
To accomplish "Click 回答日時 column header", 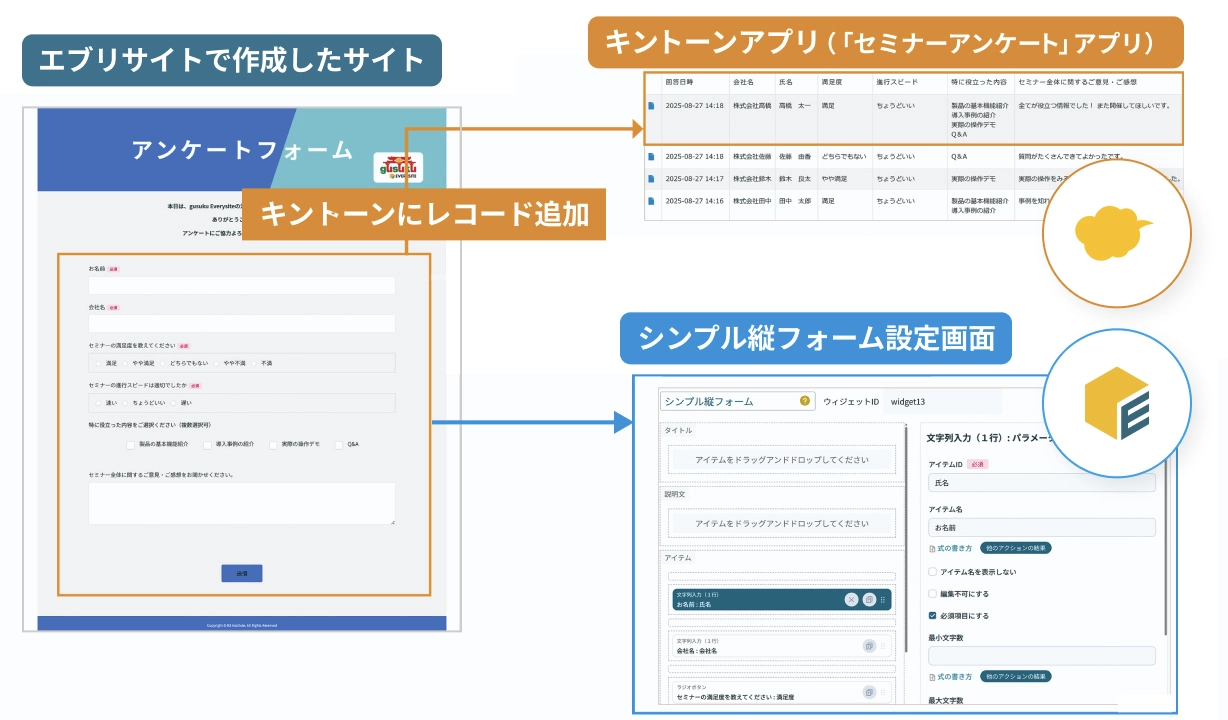I will pos(679,81).
